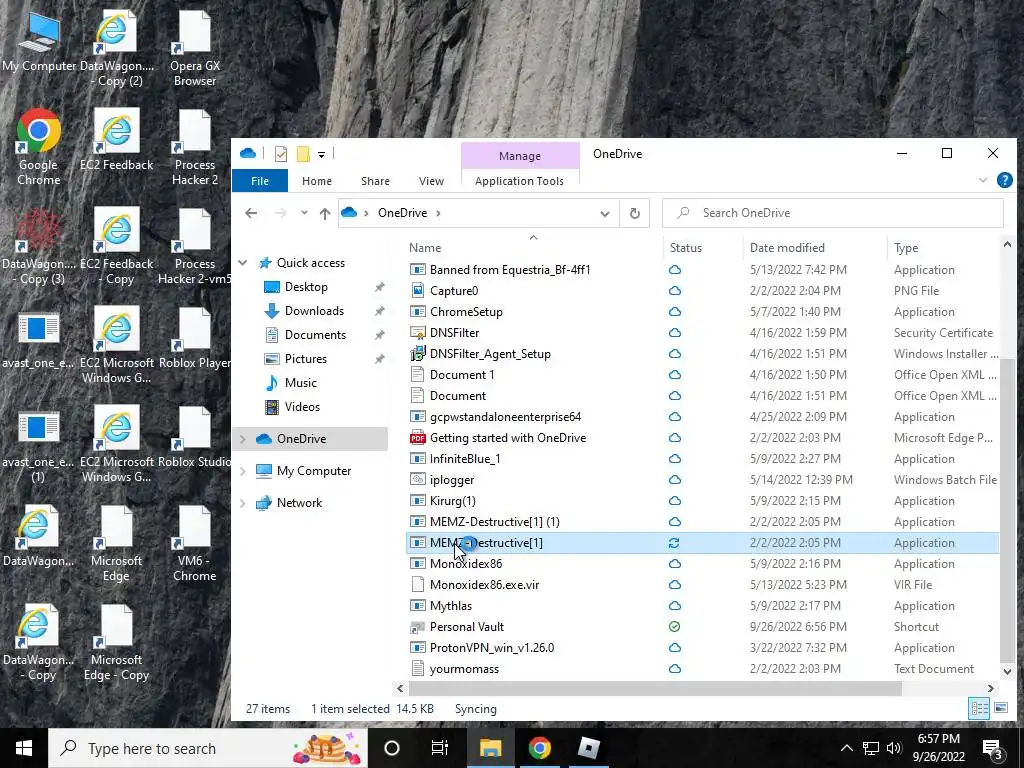
Task: Open Task View on the taskbar
Action: 440,748
